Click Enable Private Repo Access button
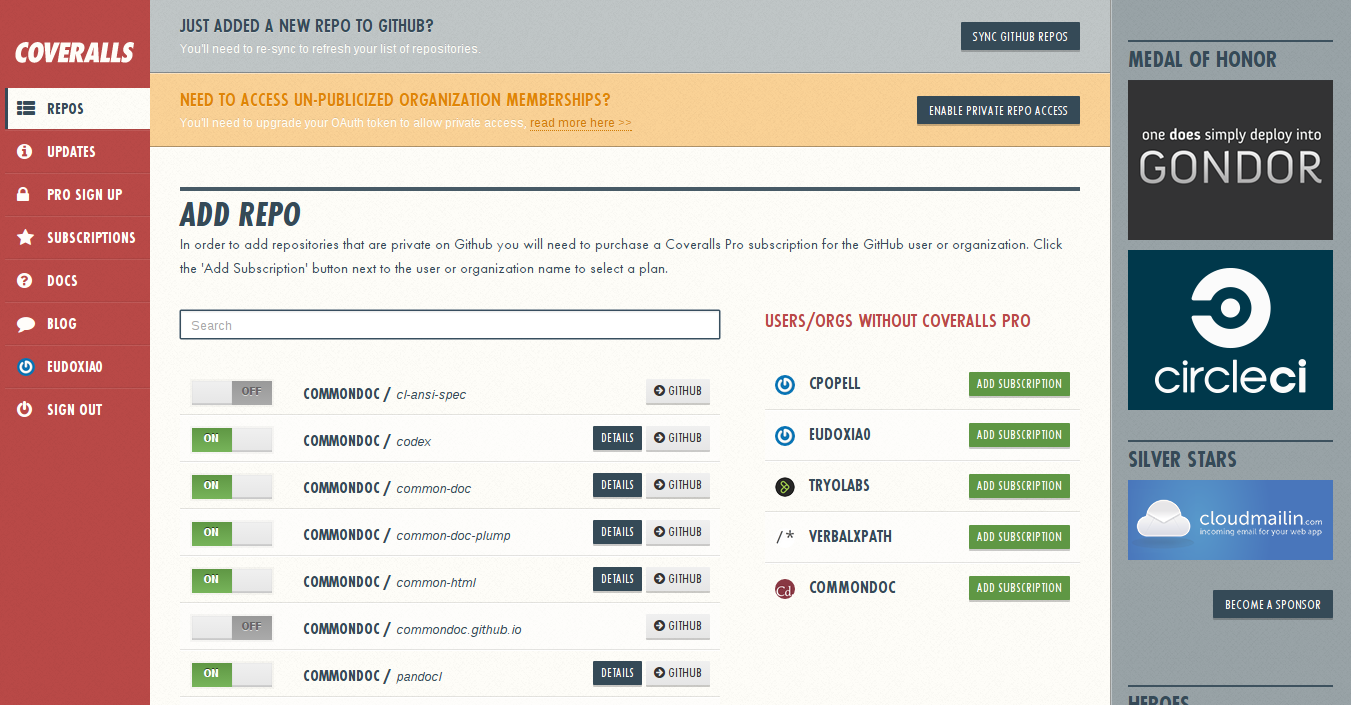The width and height of the screenshot is (1351, 705). click(x=998, y=110)
